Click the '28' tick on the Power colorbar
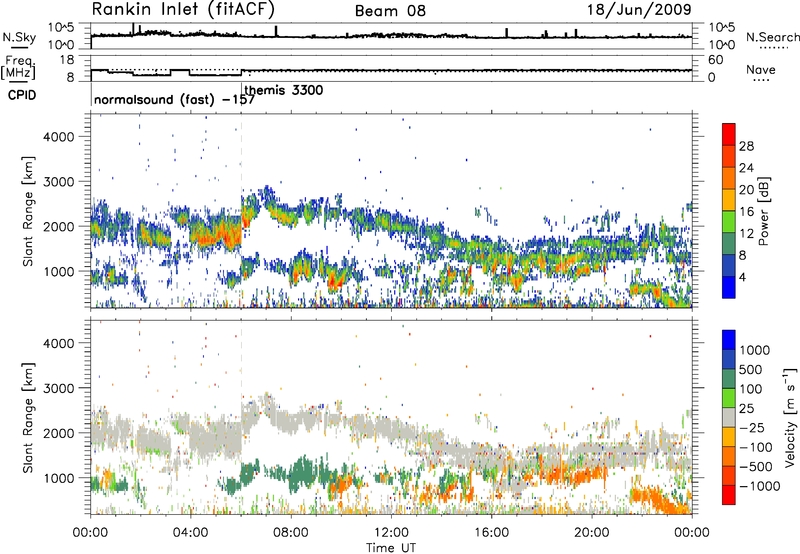Screen dimensions: 800x554 click(x=746, y=146)
